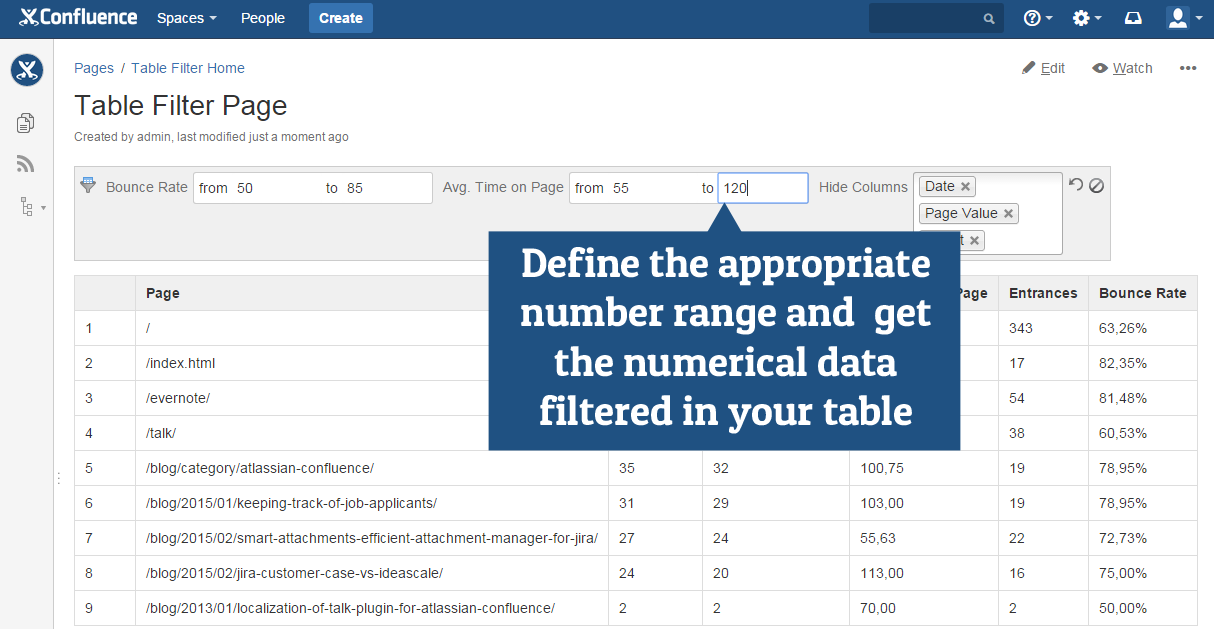Open the Spaces dropdown menu
Viewport: 1214px width, 629px height.
(187, 18)
